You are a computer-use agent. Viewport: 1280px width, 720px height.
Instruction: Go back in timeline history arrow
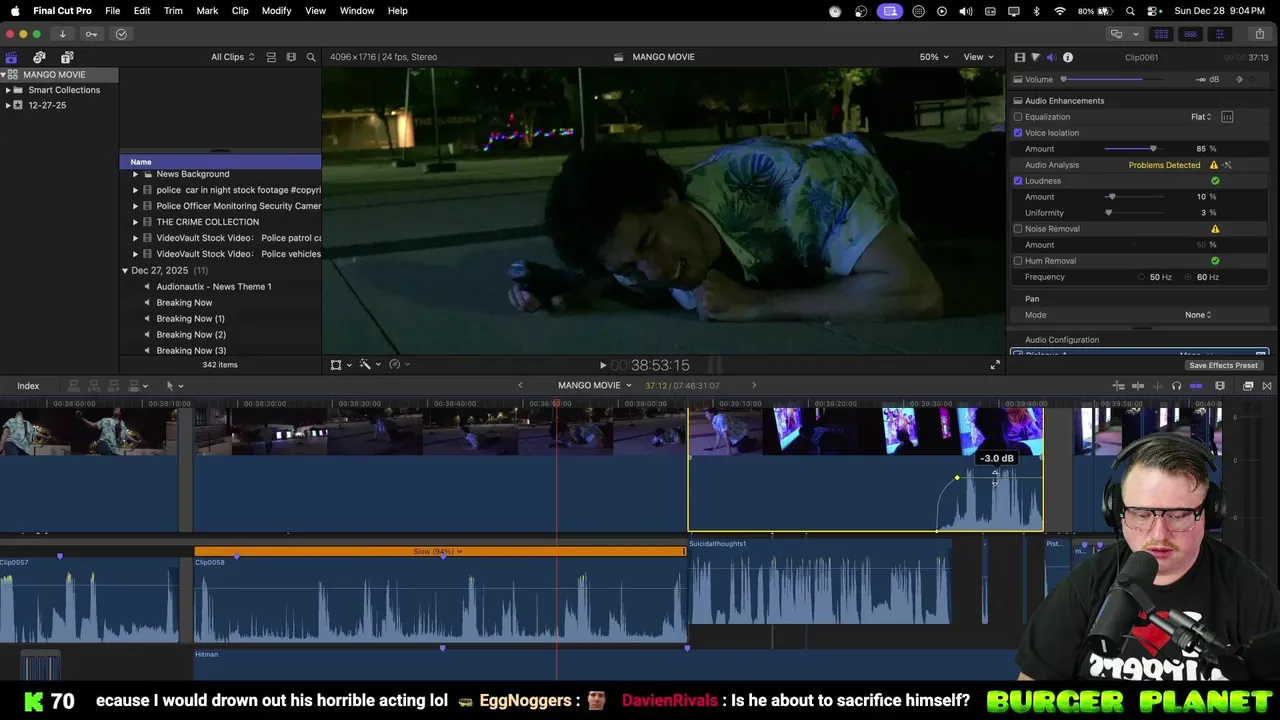tap(520, 386)
